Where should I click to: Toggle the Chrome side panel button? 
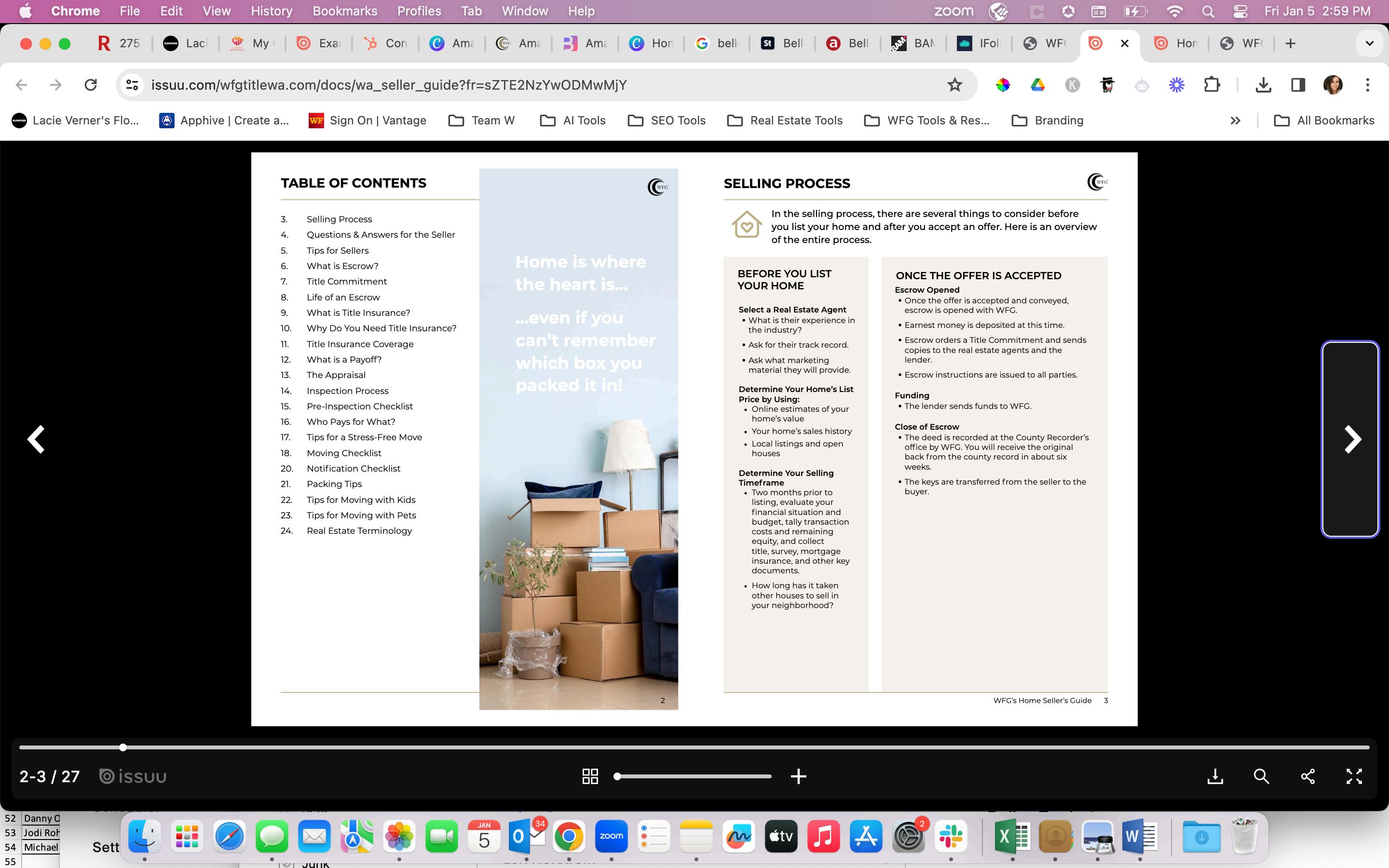tap(1298, 85)
